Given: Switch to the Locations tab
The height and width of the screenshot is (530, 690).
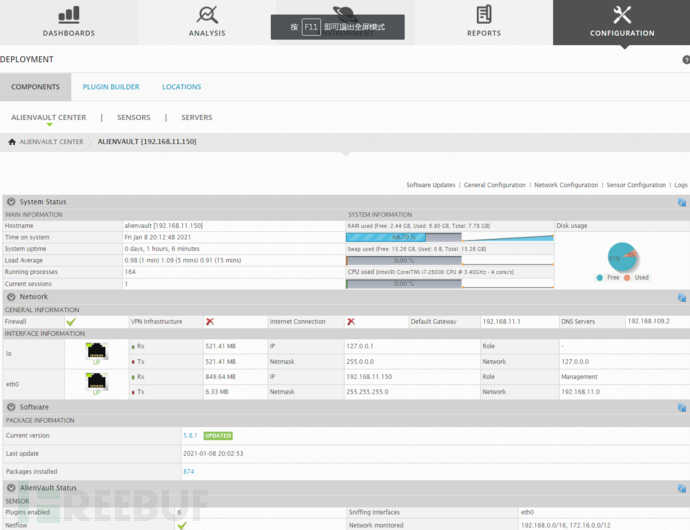Looking at the screenshot, I should tap(181, 87).
